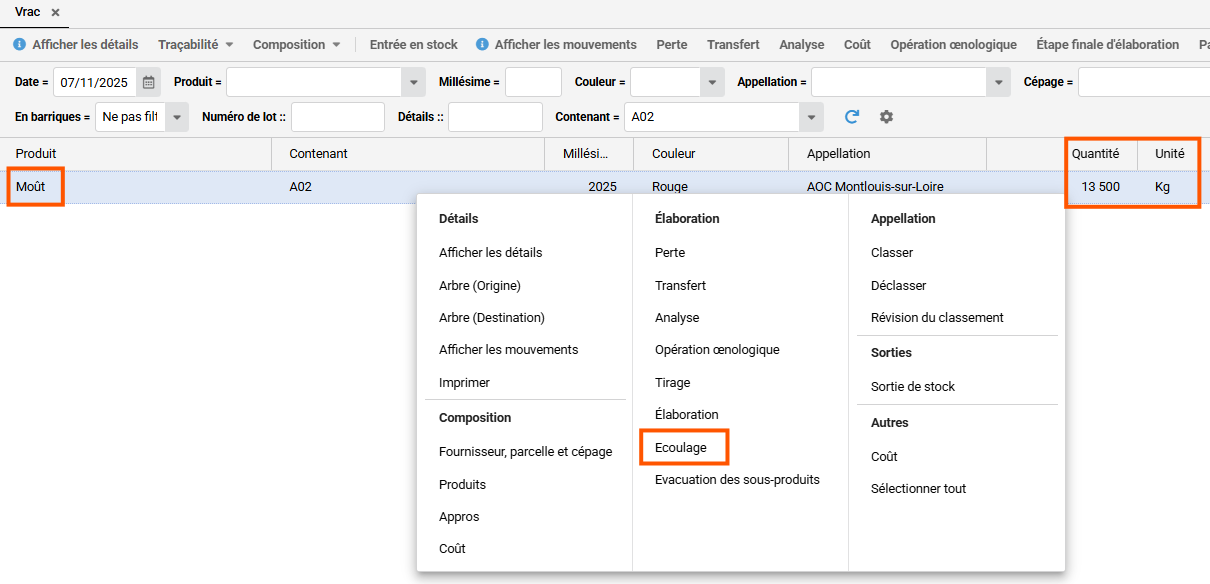
Task: Choose Évacuation des sous-produits entry
Action: pos(737,479)
